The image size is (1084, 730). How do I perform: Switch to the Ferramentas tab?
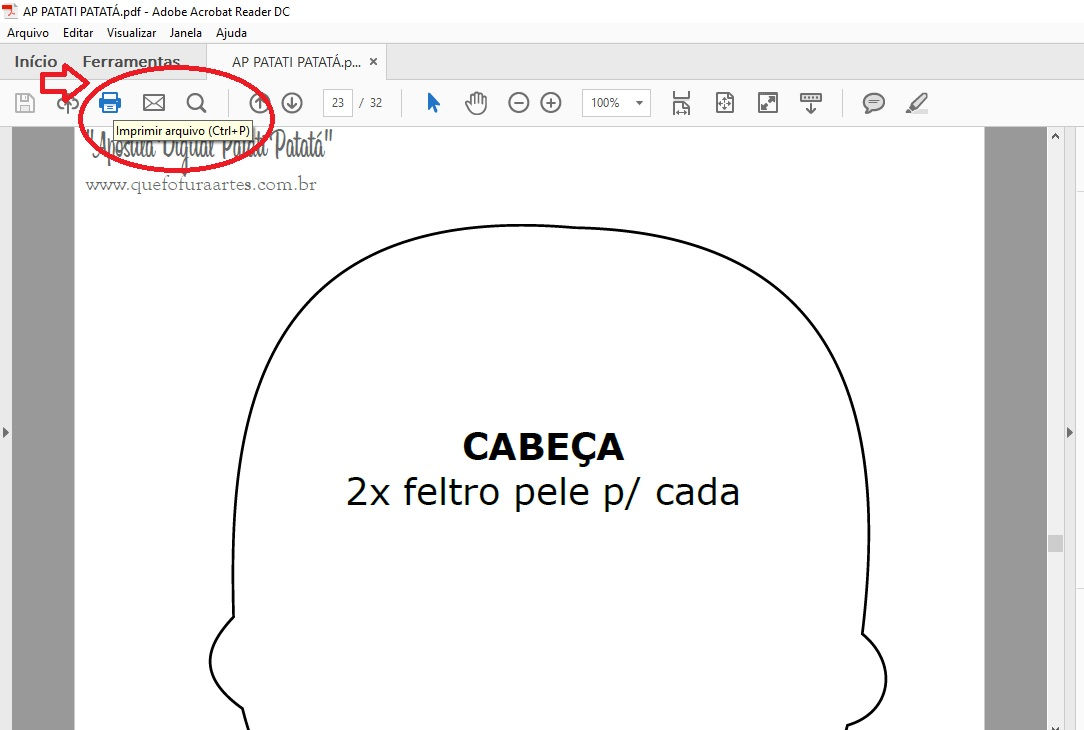pos(132,61)
